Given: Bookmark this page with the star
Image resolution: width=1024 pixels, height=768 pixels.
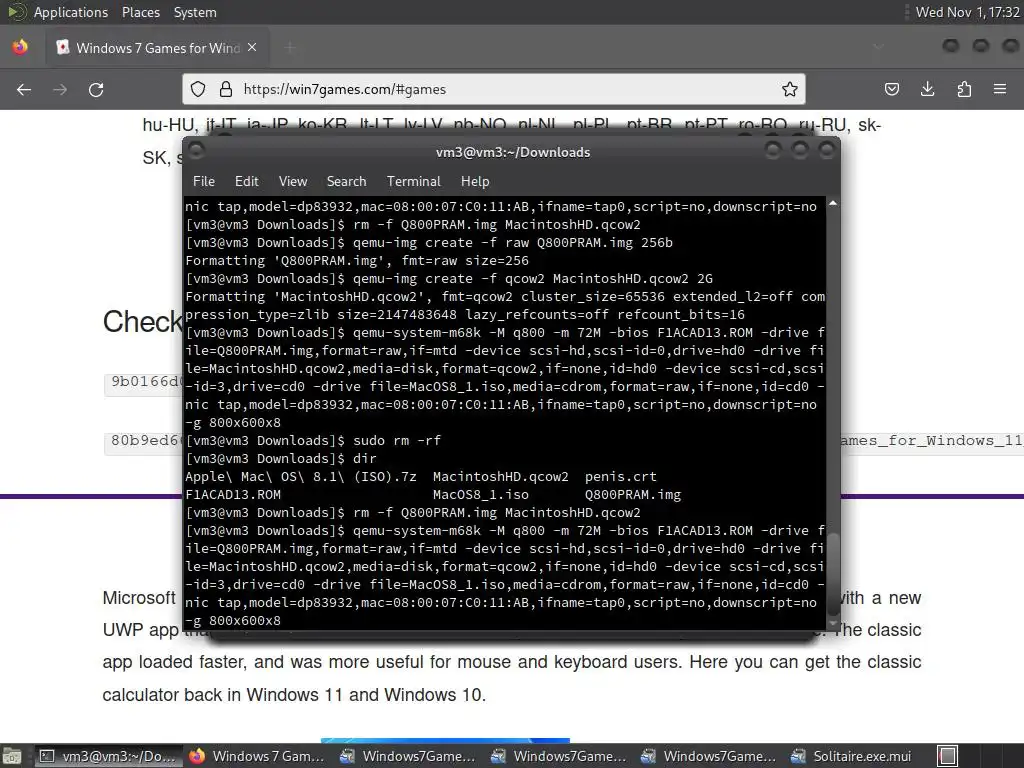Looking at the screenshot, I should (x=790, y=89).
